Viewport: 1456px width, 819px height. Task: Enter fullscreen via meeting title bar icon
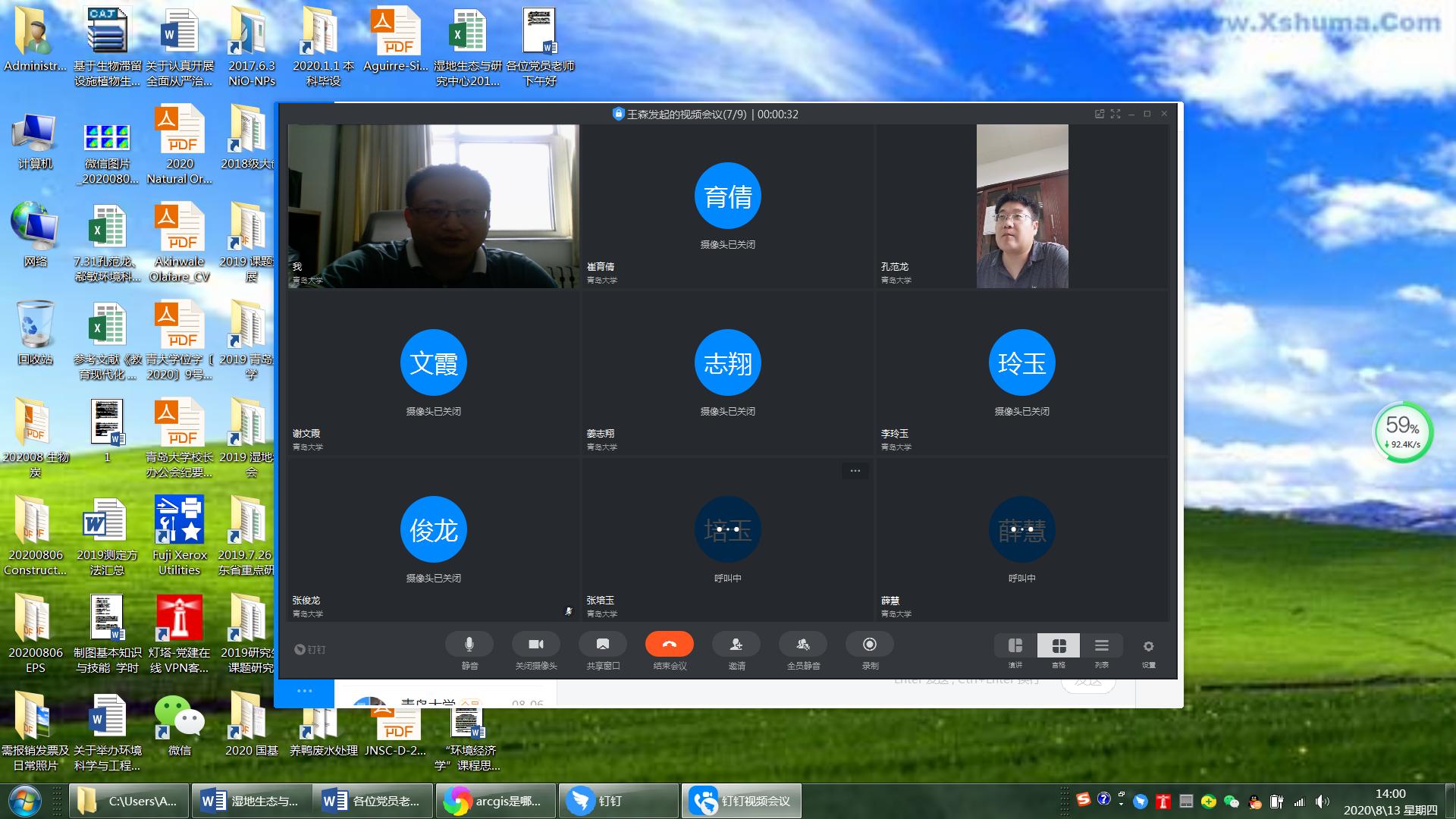click(1116, 114)
